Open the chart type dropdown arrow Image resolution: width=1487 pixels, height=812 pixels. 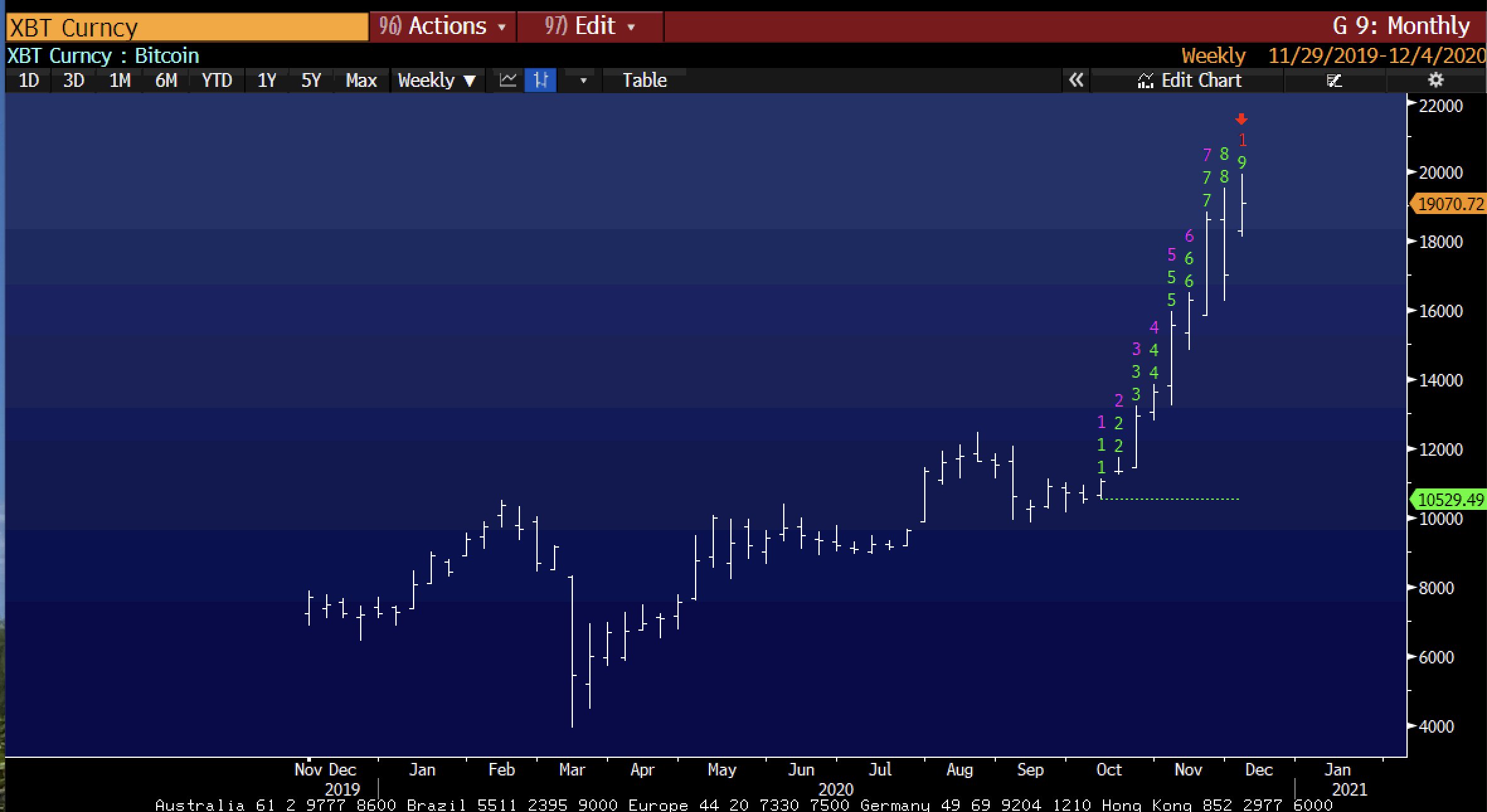583,81
